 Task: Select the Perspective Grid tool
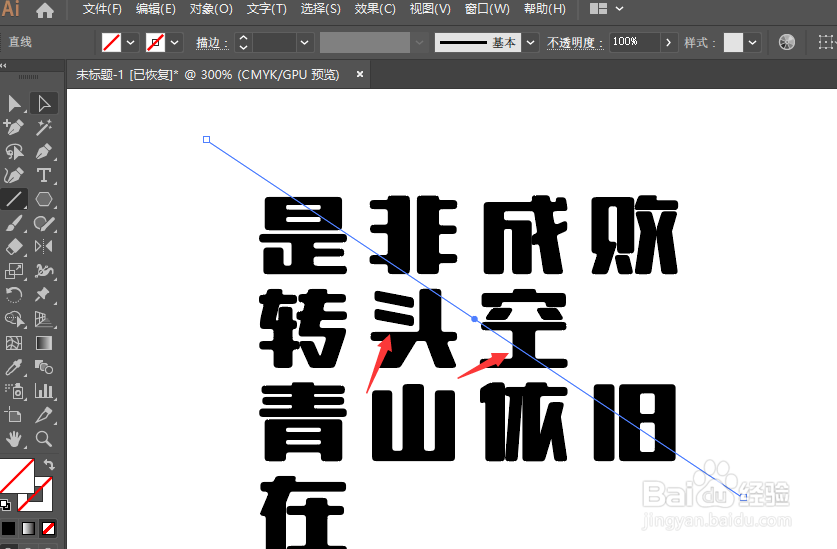tap(44, 319)
